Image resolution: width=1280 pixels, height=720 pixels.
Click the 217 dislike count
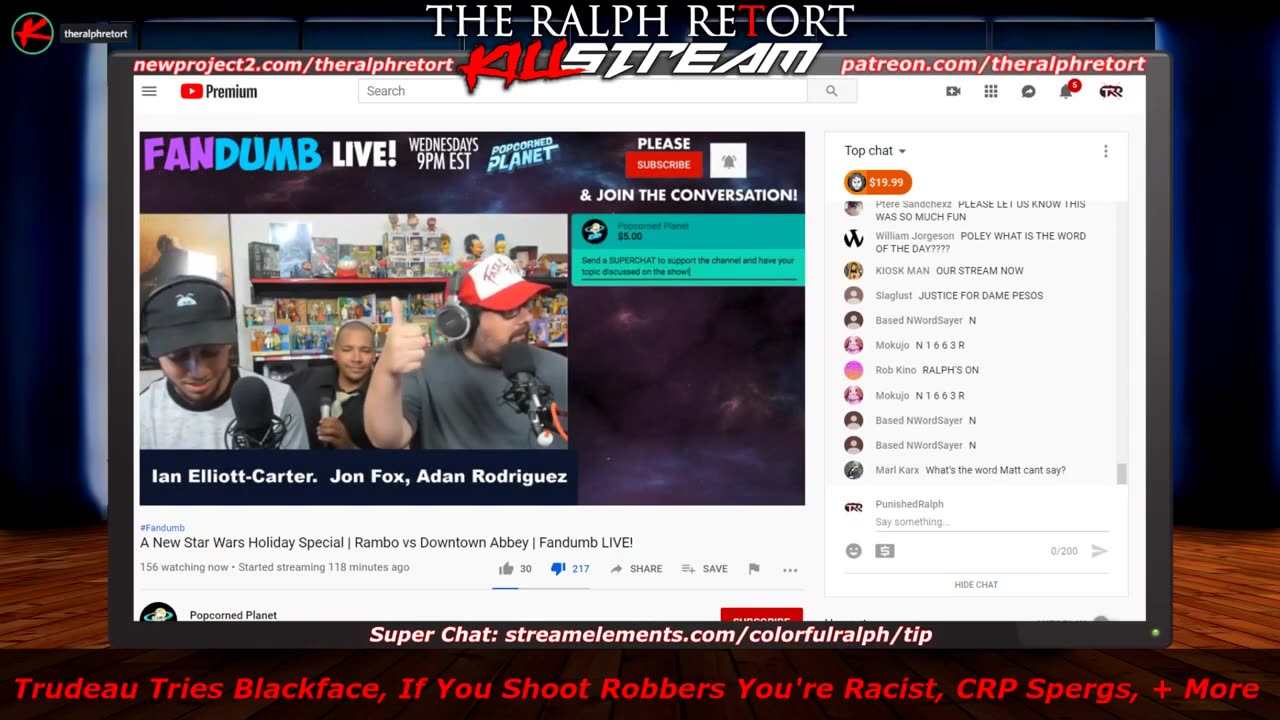(580, 568)
